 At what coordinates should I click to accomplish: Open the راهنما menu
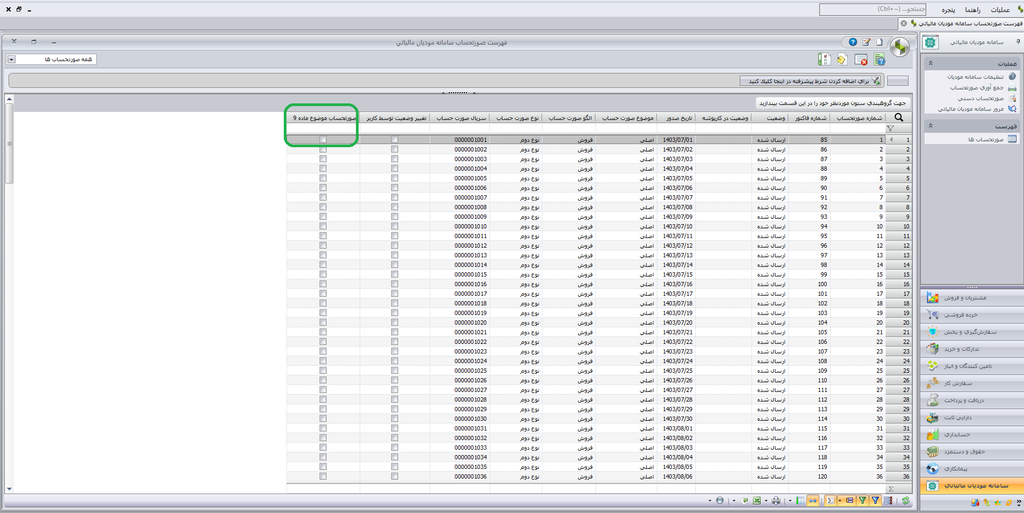[972, 10]
